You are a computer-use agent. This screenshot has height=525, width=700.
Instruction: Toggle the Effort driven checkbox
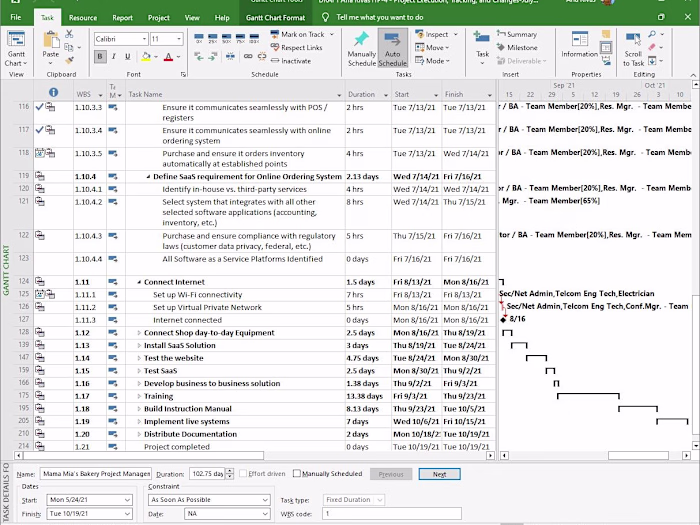click(243, 474)
